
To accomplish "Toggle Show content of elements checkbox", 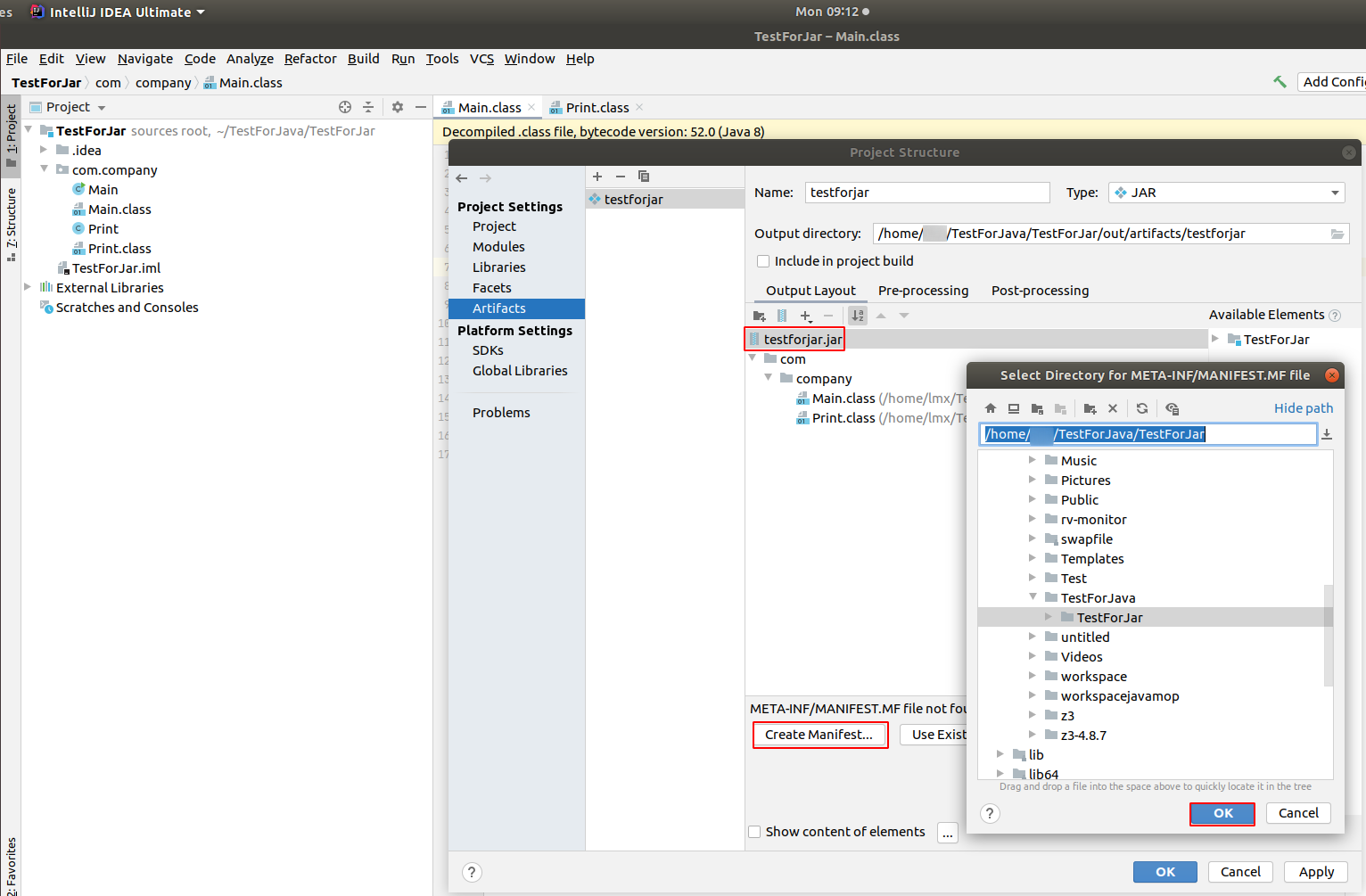I will click(x=754, y=832).
